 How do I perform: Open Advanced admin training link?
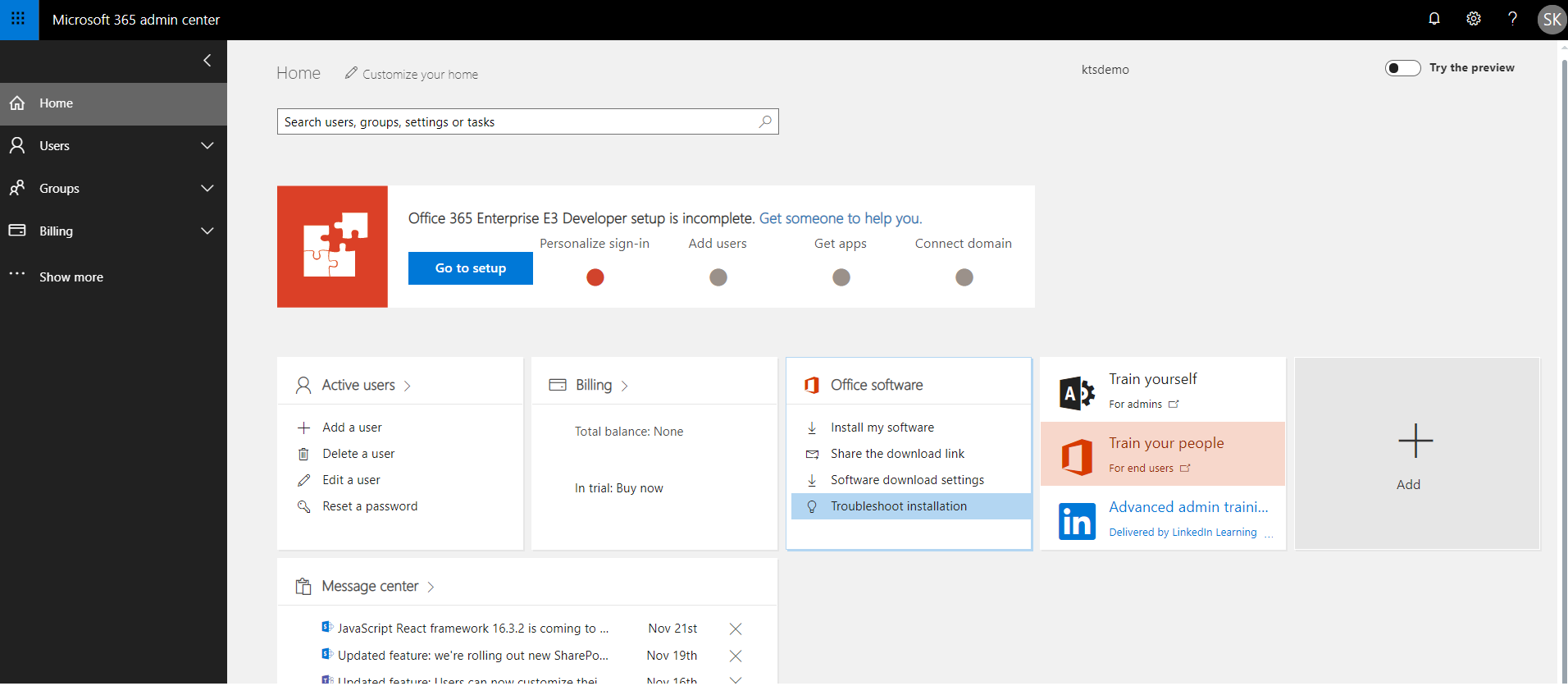pyautogui.click(x=1188, y=507)
